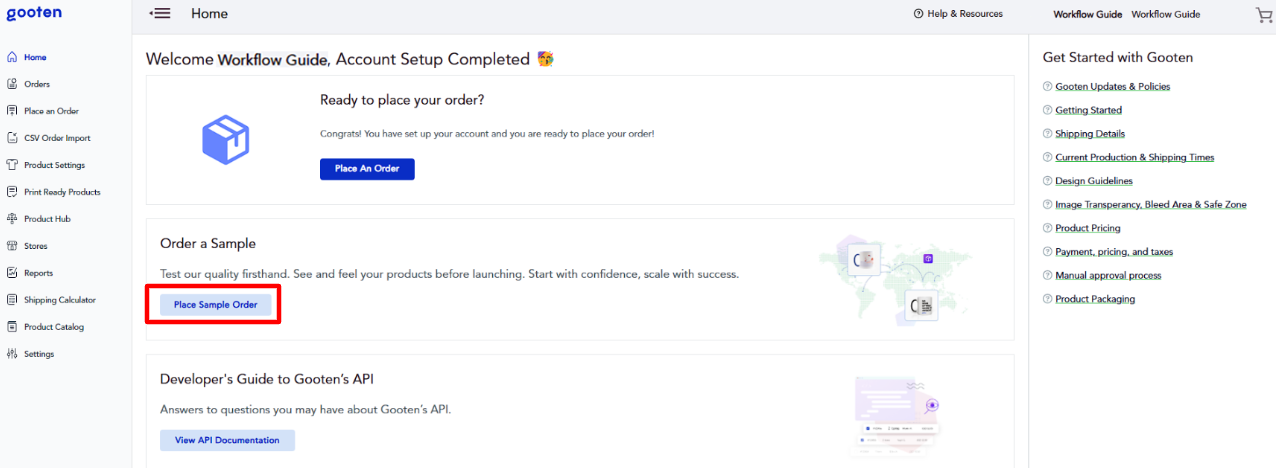Click question icon beside Manual approval process
Screen dimensions: 1276x468
[1047, 275]
